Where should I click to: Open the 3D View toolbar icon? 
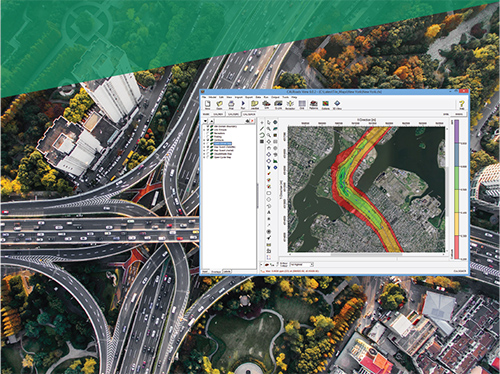(x=337, y=104)
